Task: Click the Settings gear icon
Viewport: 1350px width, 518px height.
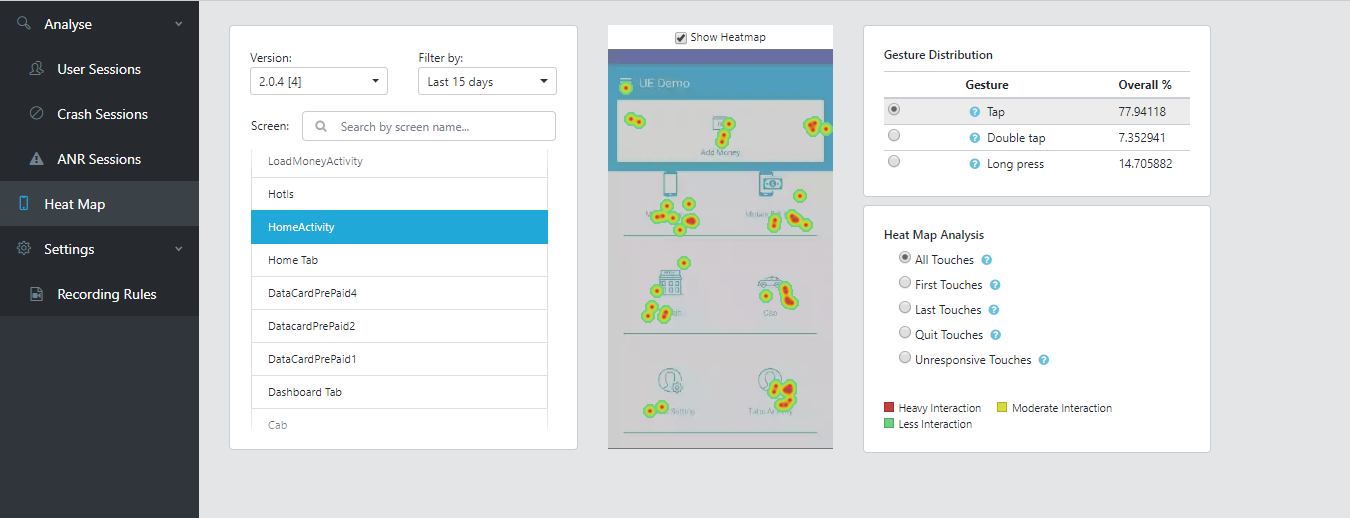Action: [x=24, y=249]
